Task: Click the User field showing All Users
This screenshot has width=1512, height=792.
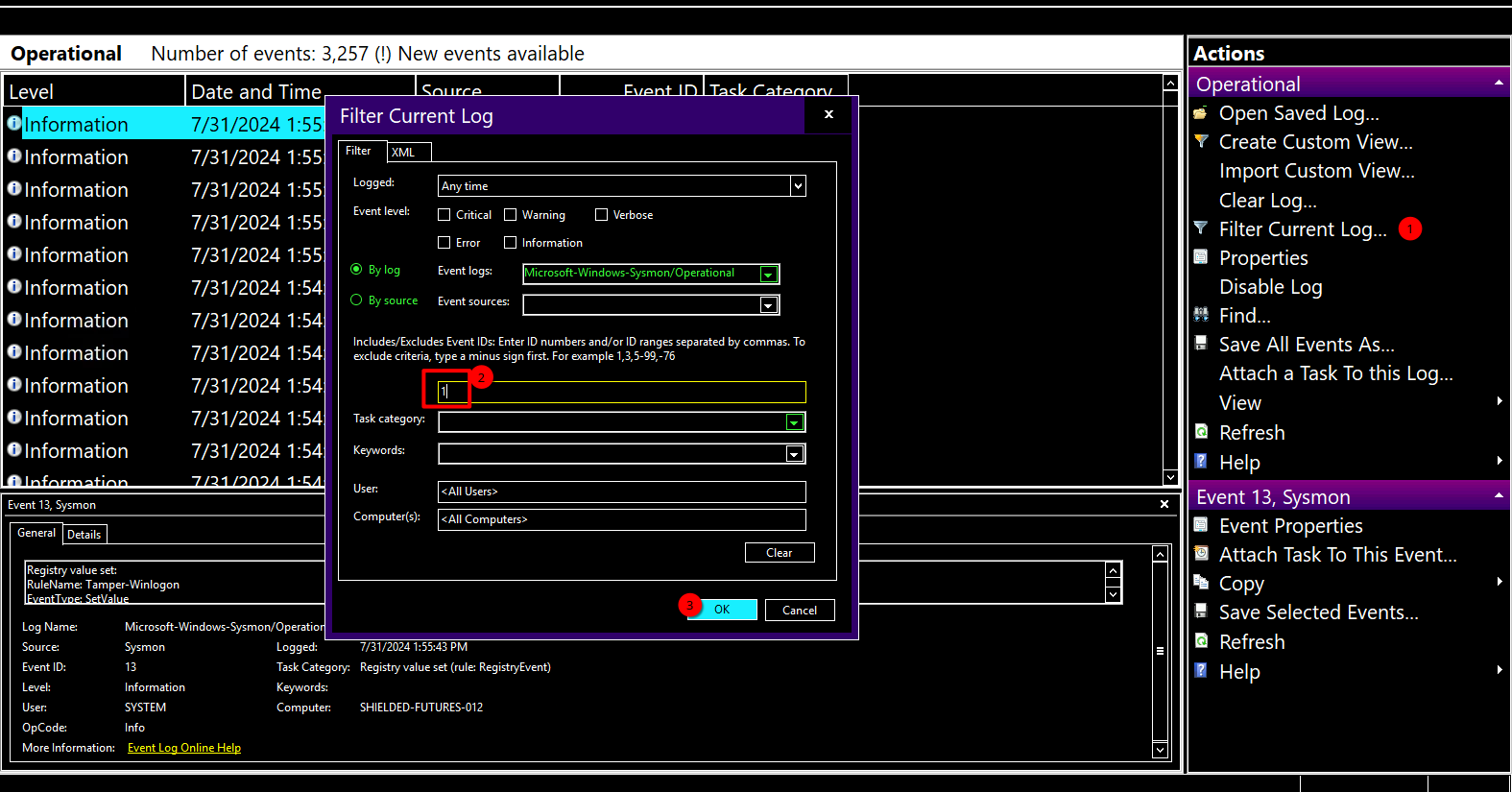Action: 621,492
